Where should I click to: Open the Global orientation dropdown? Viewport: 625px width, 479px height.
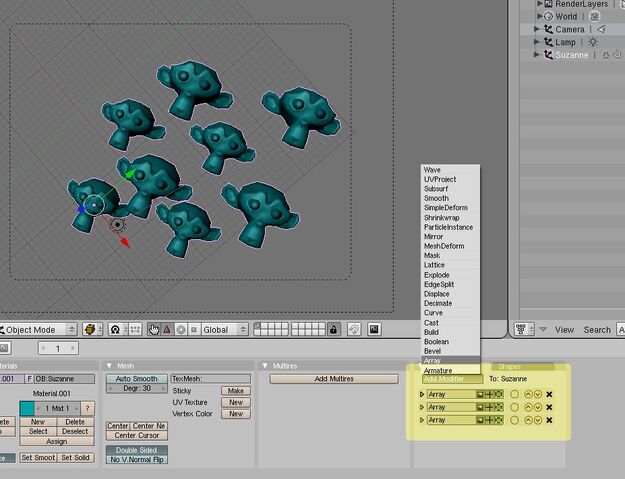pyautogui.click(x=224, y=330)
